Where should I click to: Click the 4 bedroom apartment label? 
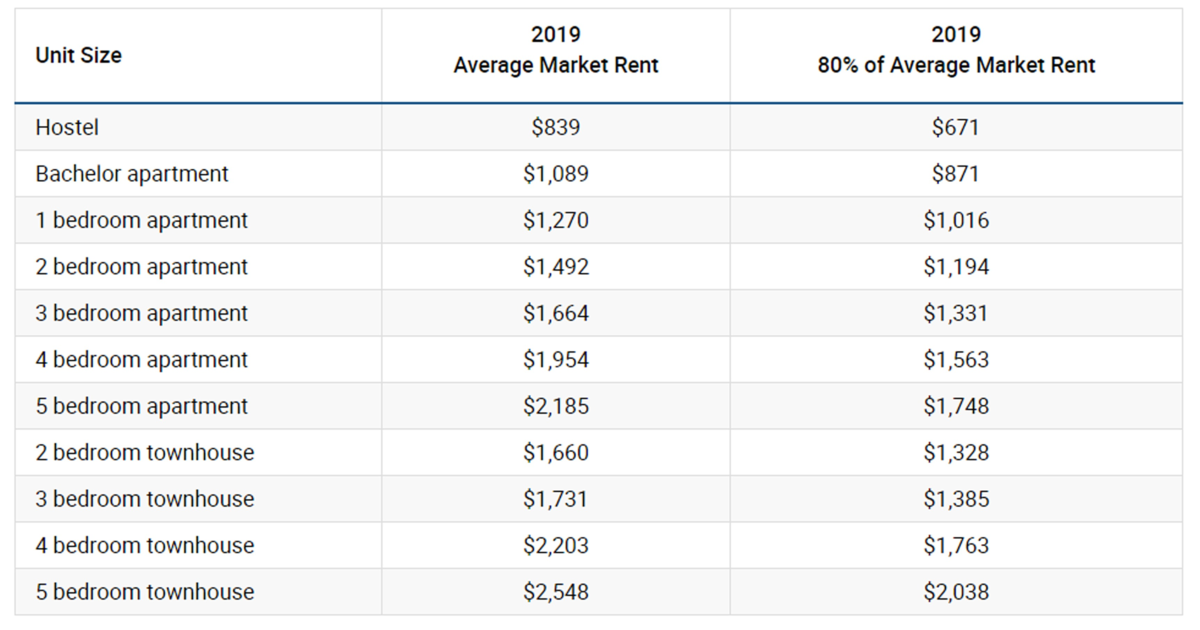point(141,360)
